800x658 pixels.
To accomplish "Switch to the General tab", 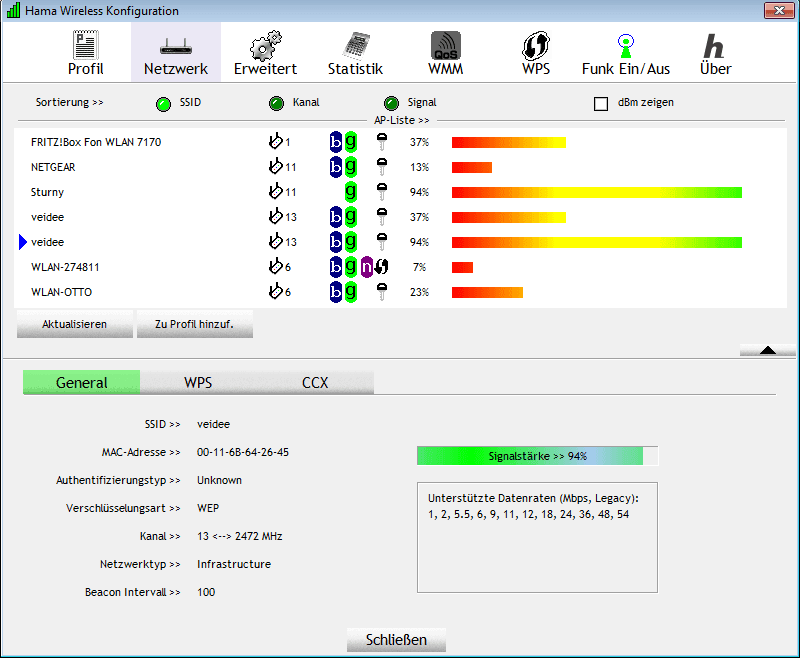I will coord(82,382).
